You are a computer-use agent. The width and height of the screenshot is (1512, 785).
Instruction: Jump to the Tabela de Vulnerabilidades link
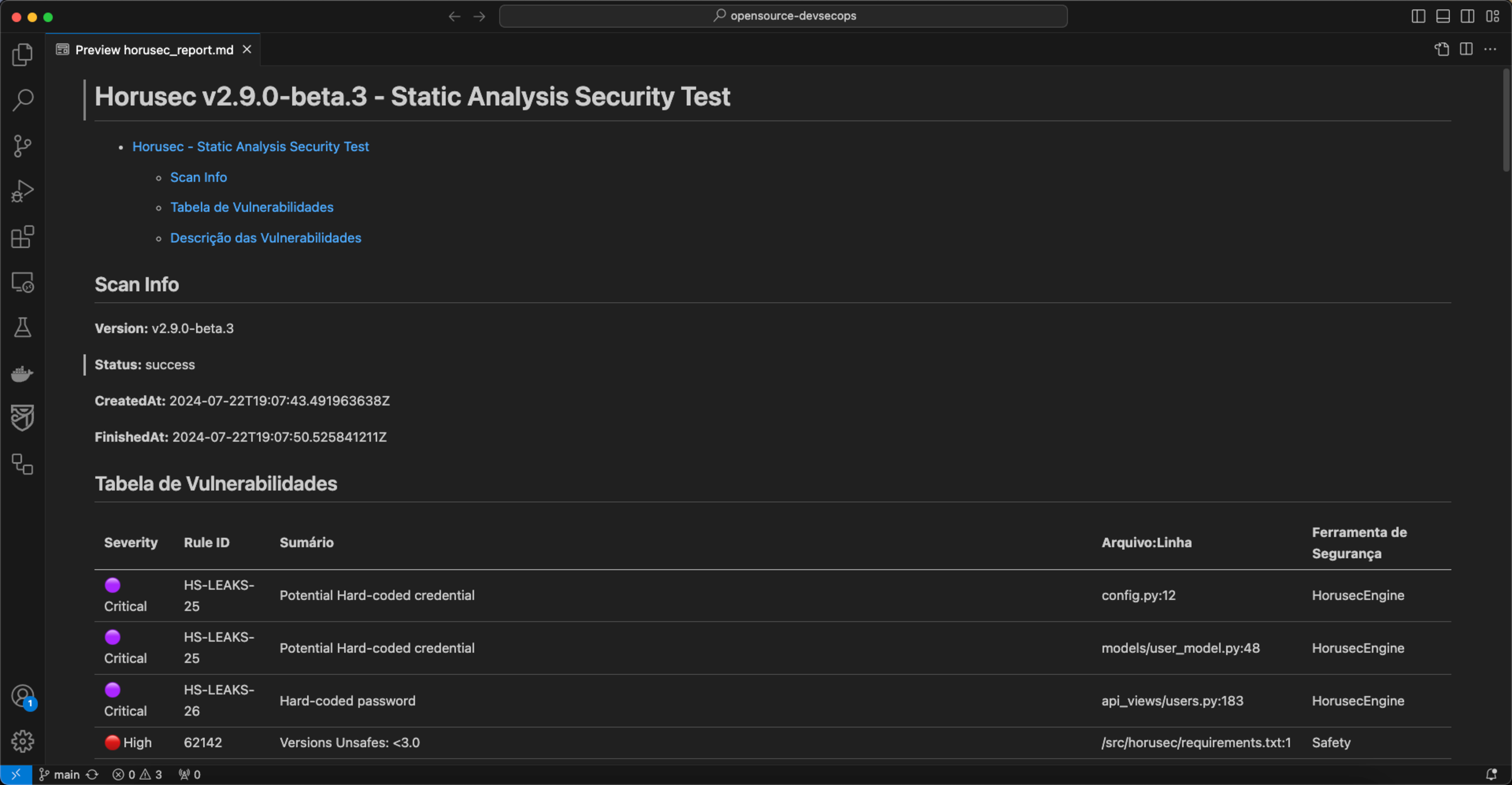click(x=252, y=207)
